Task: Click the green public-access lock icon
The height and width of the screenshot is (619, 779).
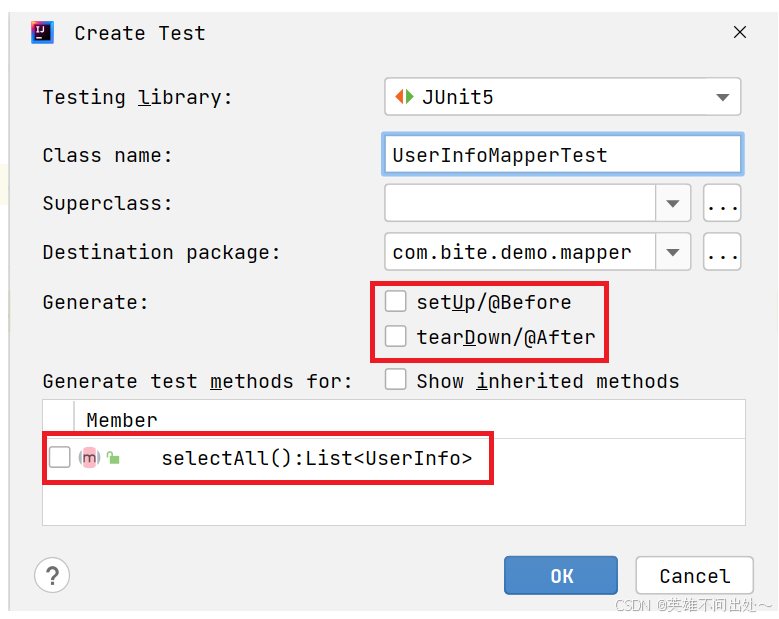Action: pyautogui.click(x=113, y=458)
